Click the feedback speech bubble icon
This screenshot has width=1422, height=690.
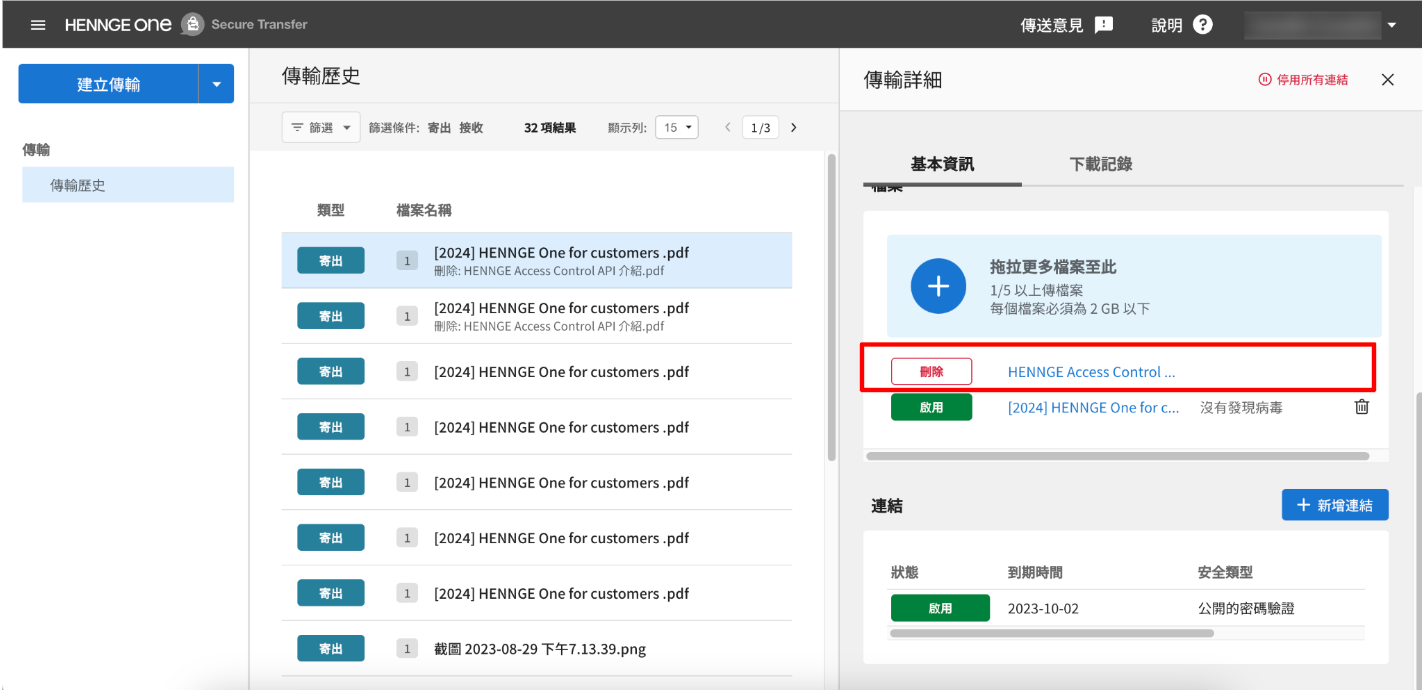click(1104, 25)
